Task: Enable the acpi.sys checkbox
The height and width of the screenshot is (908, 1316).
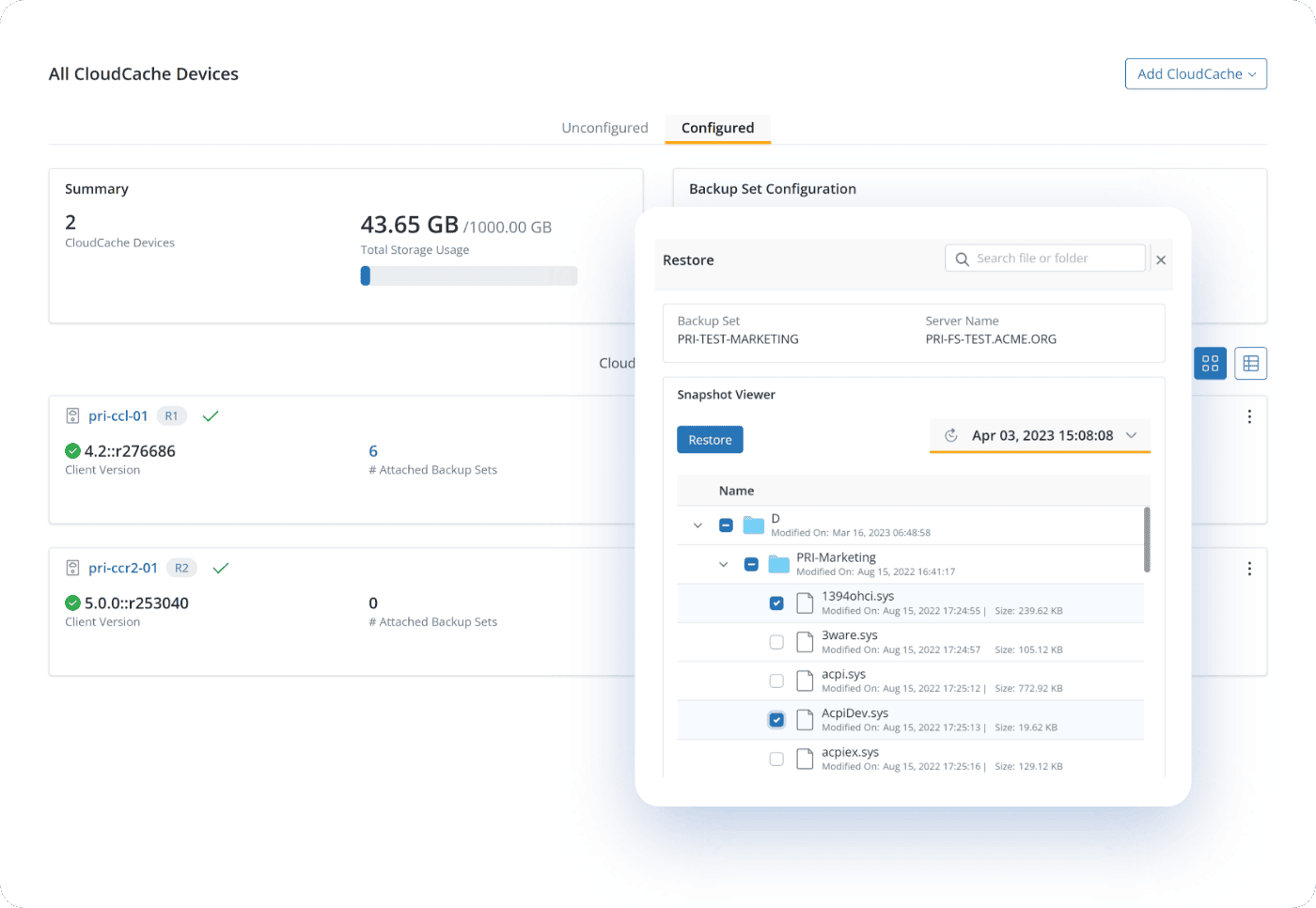Action: (776, 681)
